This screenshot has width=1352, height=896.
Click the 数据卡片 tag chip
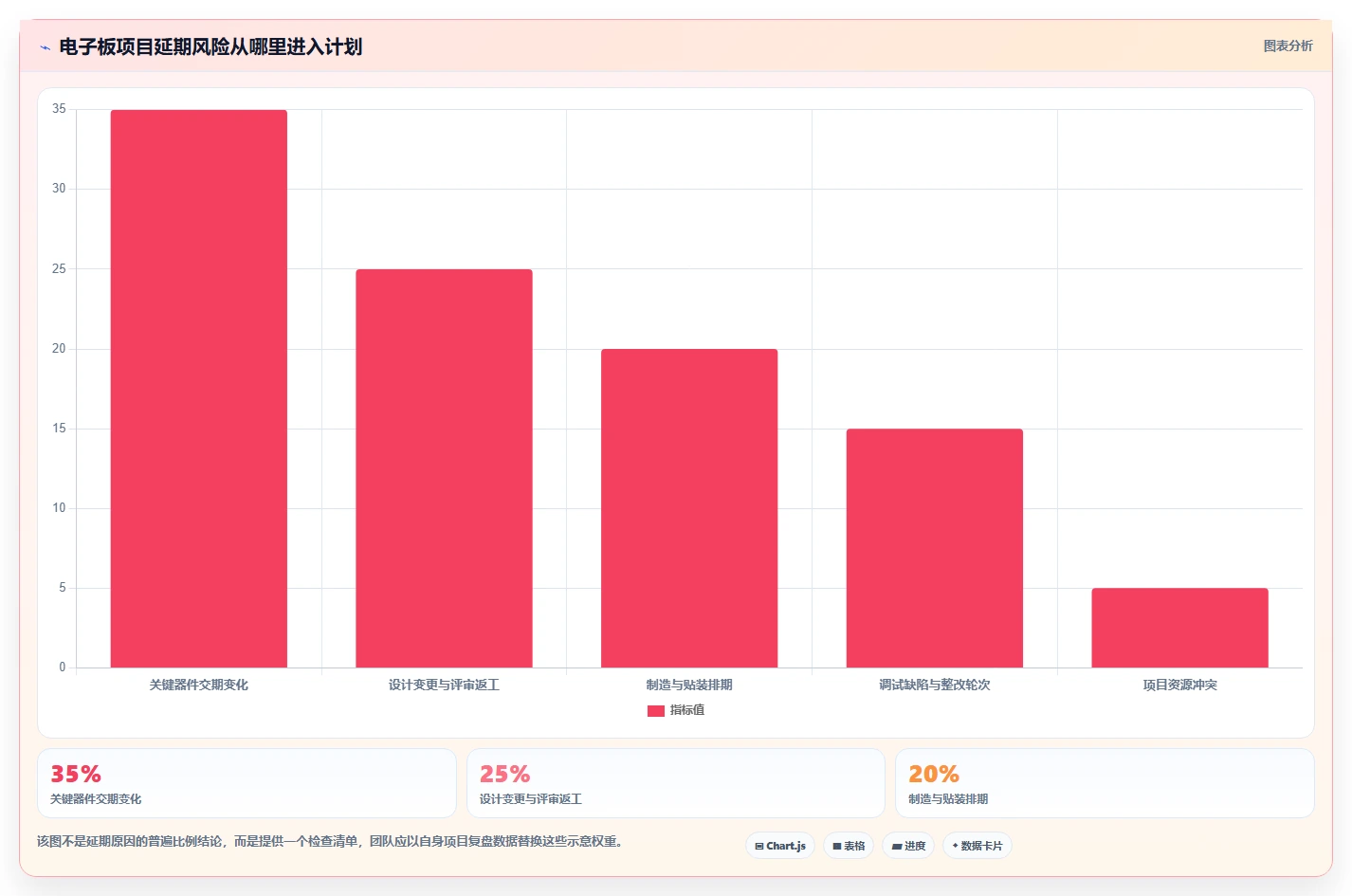point(977,846)
